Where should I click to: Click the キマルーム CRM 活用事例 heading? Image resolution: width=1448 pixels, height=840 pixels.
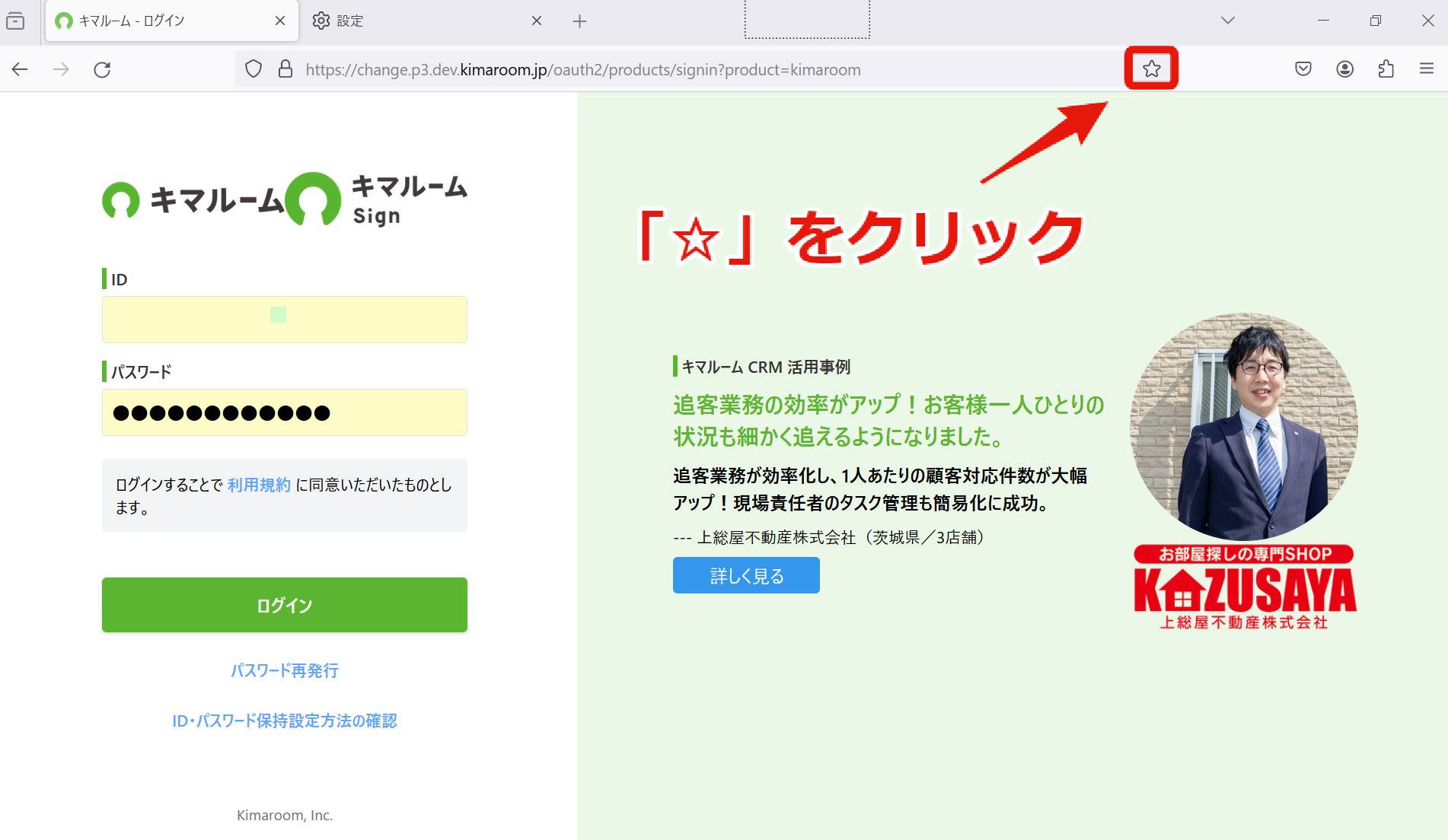(766, 367)
